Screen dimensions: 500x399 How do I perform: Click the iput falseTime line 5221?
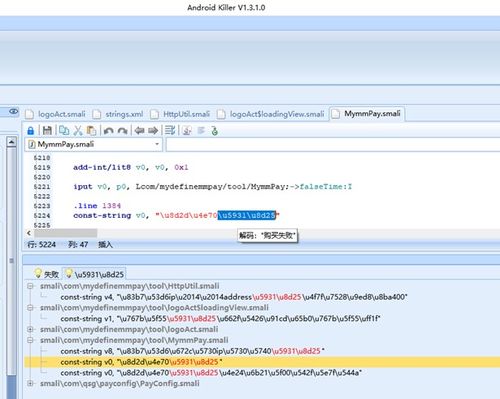212,187
